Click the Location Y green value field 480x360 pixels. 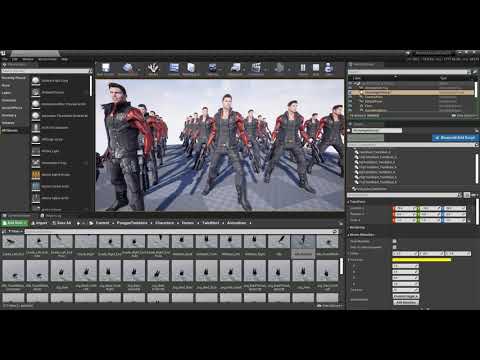click(429, 208)
